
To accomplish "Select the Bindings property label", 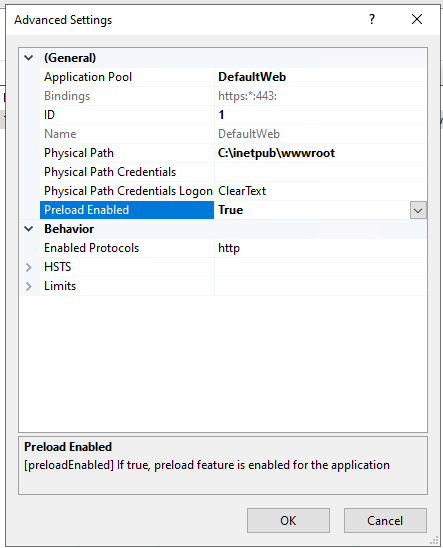I will (67, 96).
